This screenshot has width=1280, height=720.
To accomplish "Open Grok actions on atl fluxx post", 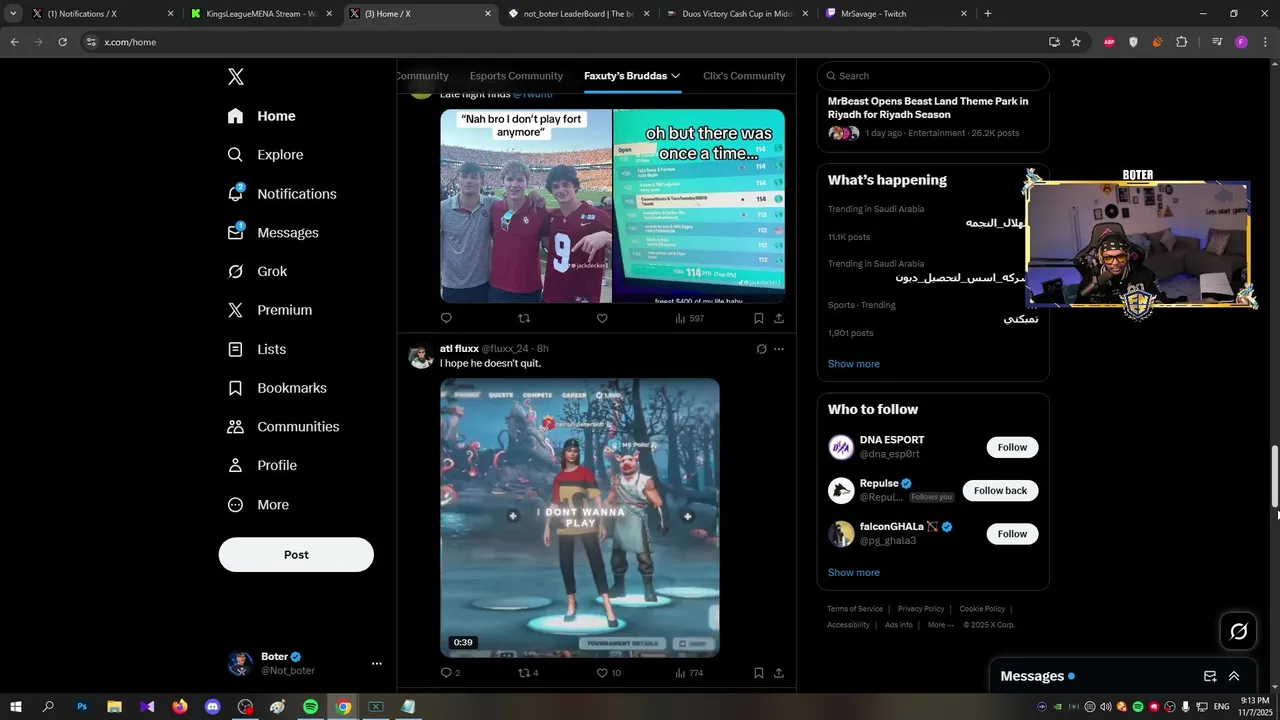I will pyautogui.click(x=761, y=349).
